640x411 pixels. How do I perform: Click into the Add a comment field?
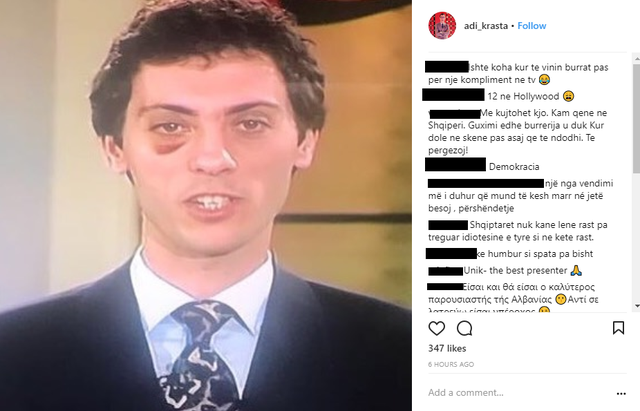pyautogui.click(x=518, y=393)
